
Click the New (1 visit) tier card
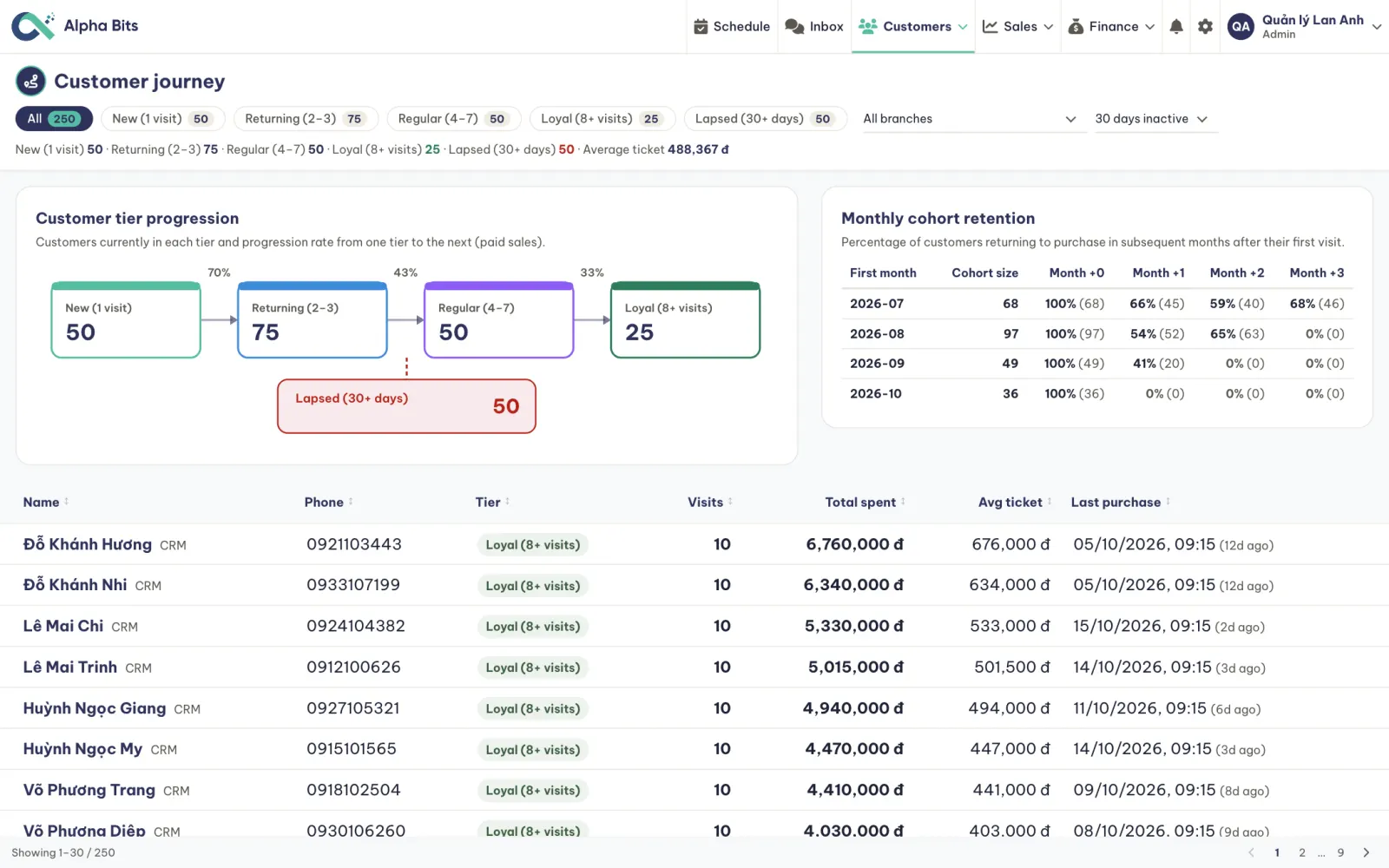point(126,320)
